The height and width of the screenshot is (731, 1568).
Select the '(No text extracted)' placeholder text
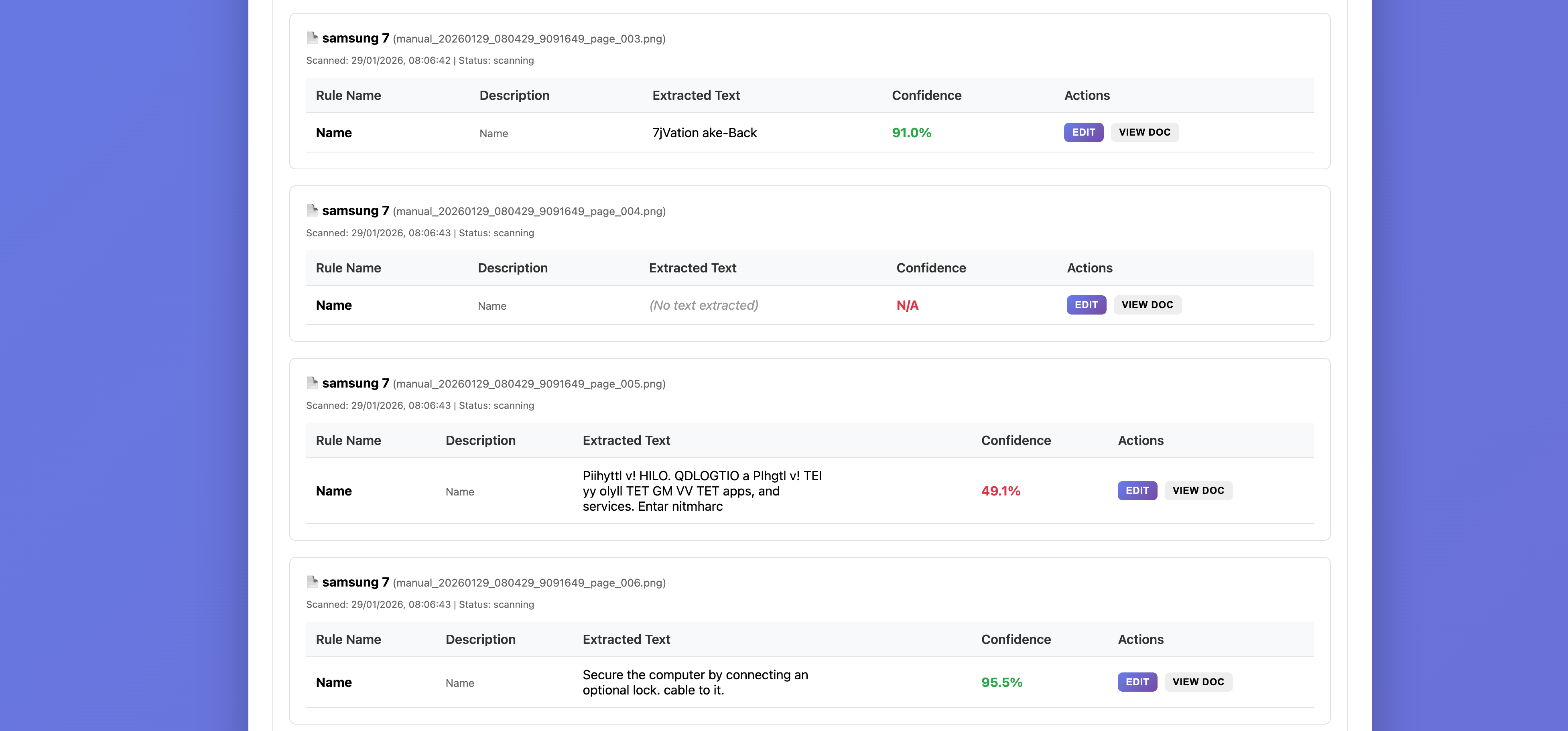coord(703,305)
